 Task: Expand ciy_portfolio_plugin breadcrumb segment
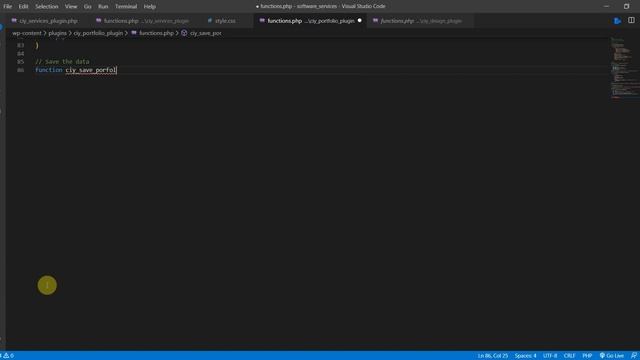(98, 33)
